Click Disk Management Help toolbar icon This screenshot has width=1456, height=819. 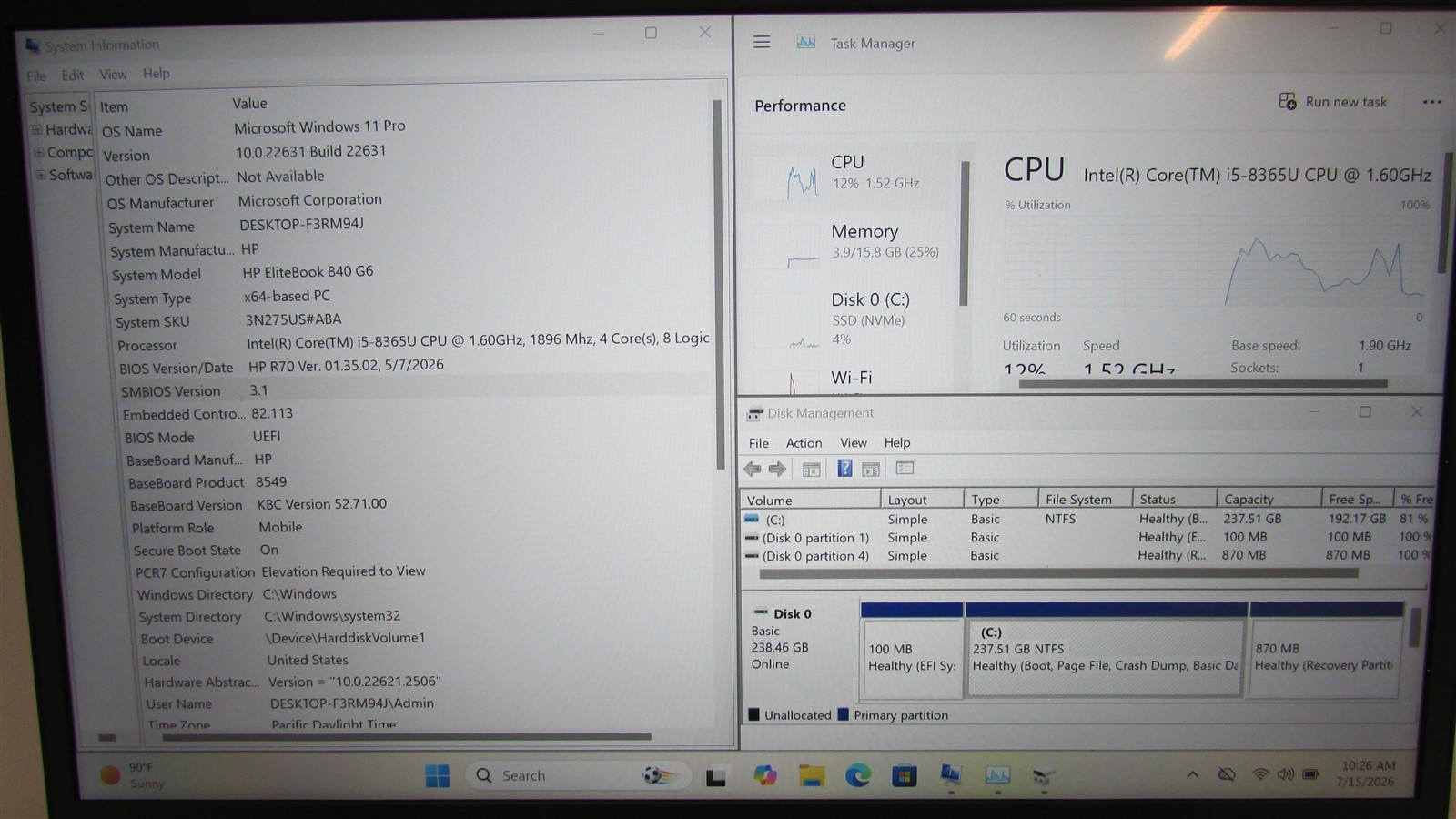point(844,469)
